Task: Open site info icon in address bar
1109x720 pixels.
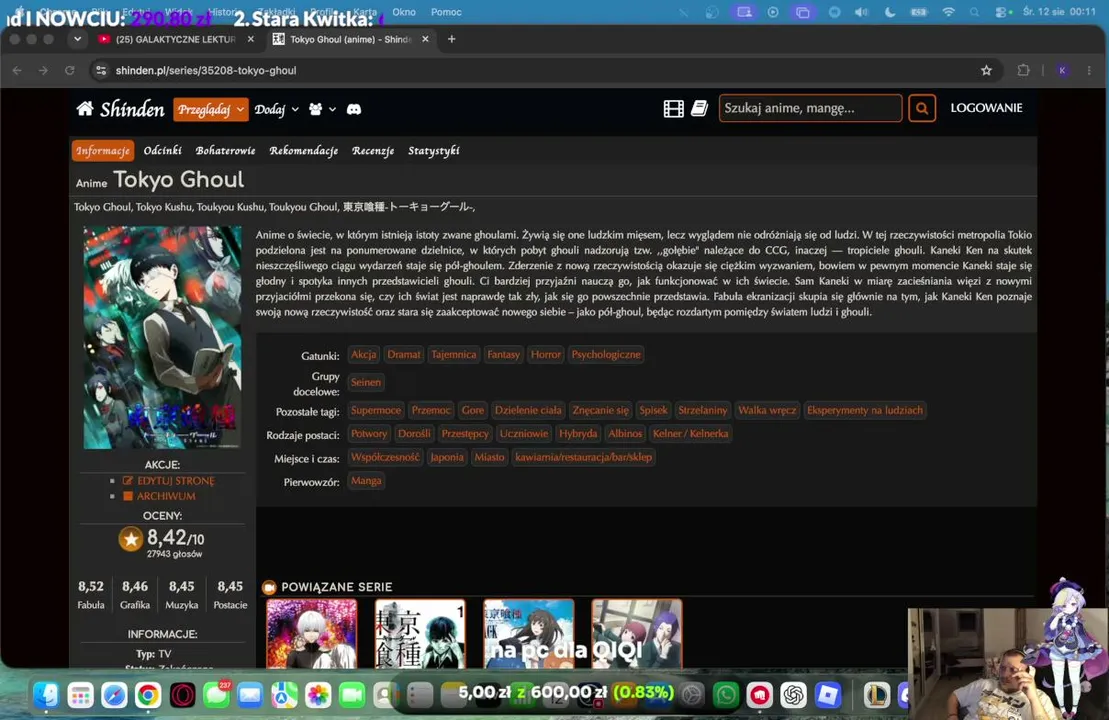Action: tap(101, 70)
